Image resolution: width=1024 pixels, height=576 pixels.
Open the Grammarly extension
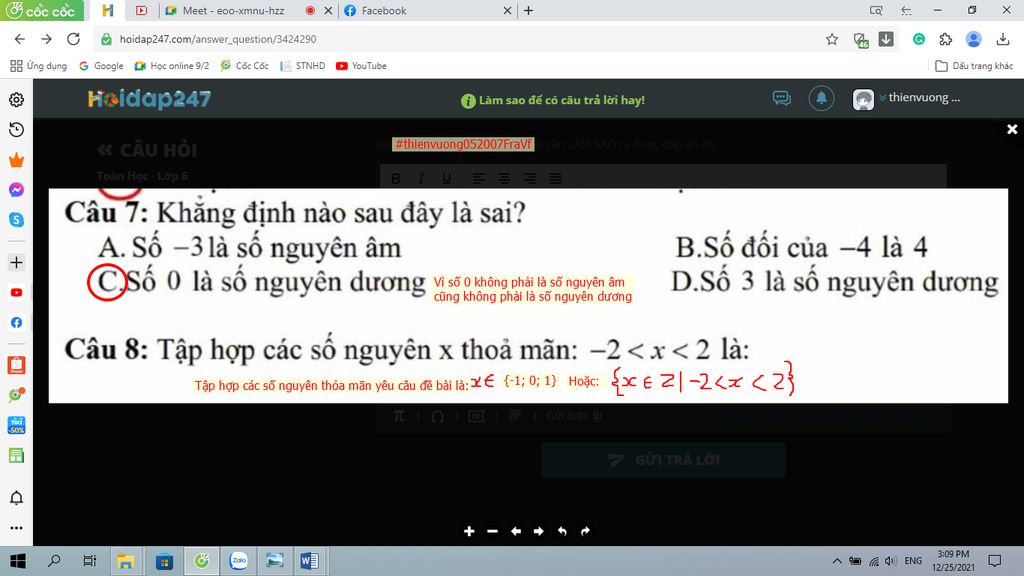[x=919, y=39]
